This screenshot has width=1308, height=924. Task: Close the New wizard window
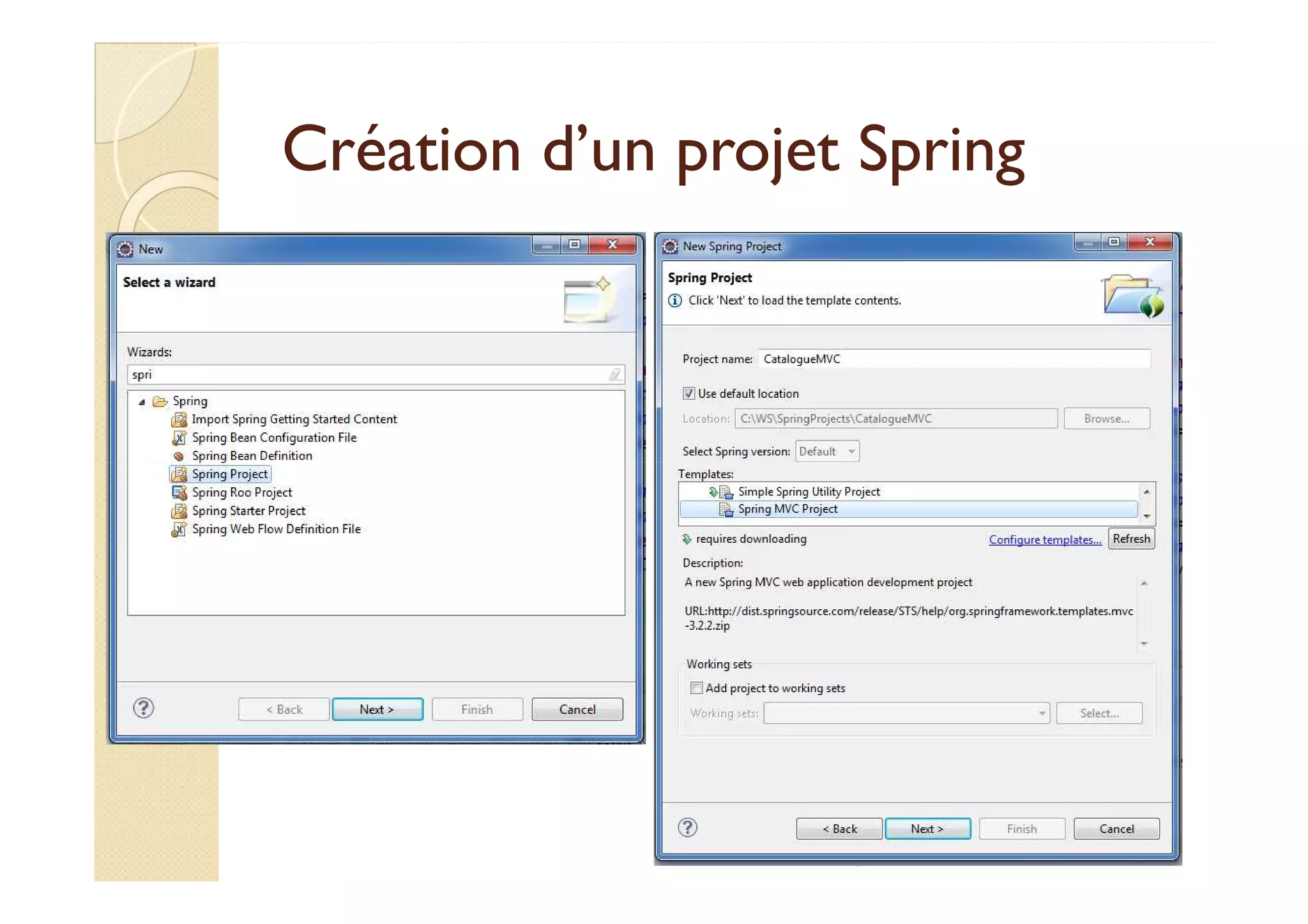612,245
